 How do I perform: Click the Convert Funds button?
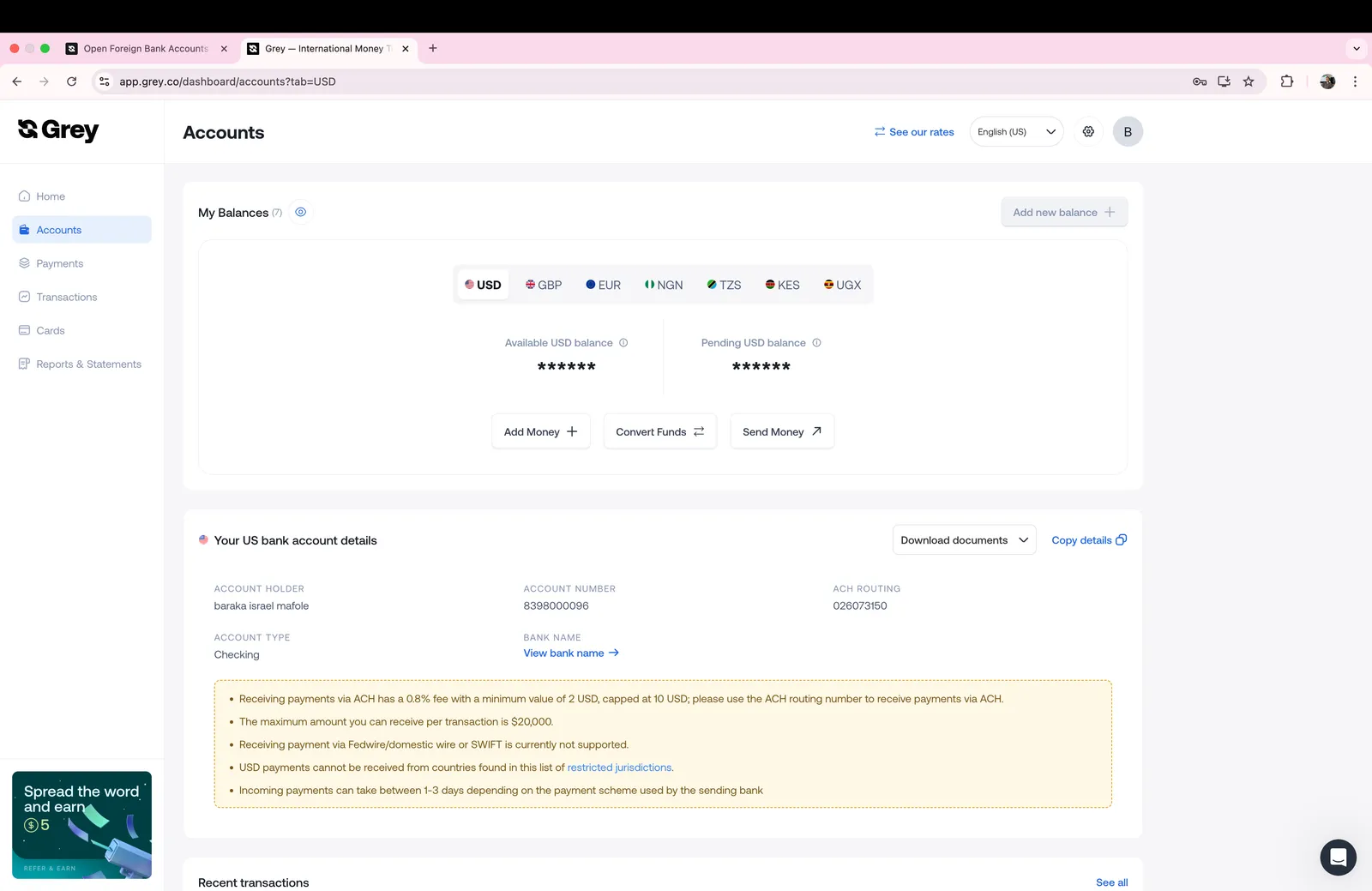[660, 431]
